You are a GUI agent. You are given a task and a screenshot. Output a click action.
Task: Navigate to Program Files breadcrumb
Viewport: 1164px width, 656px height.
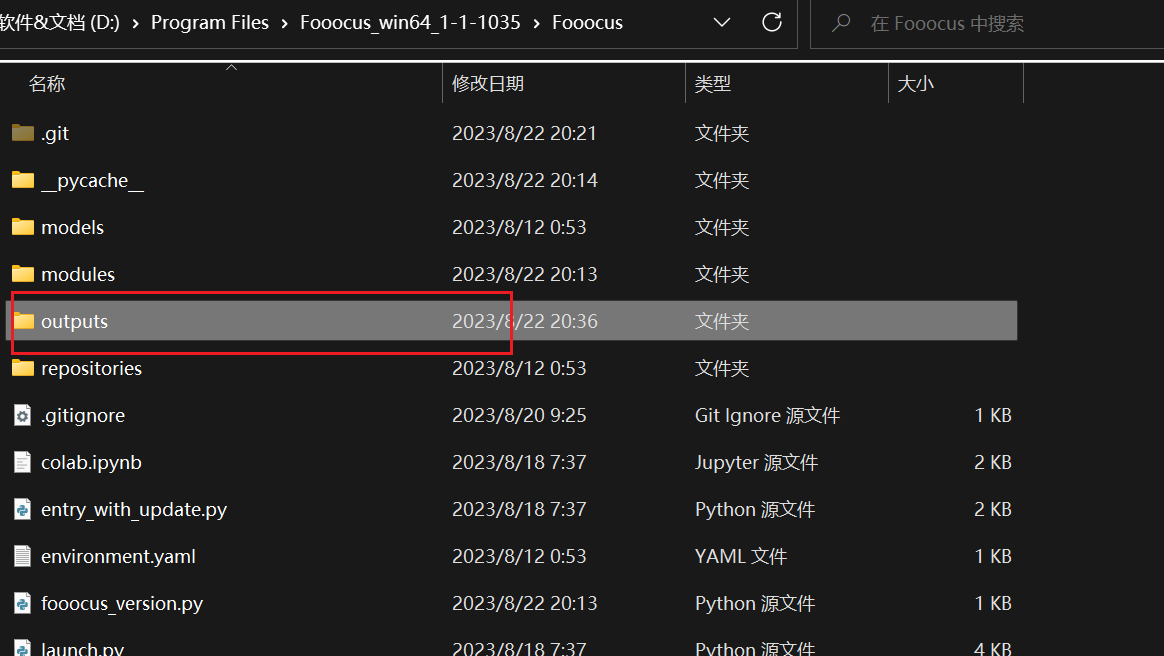tap(210, 23)
